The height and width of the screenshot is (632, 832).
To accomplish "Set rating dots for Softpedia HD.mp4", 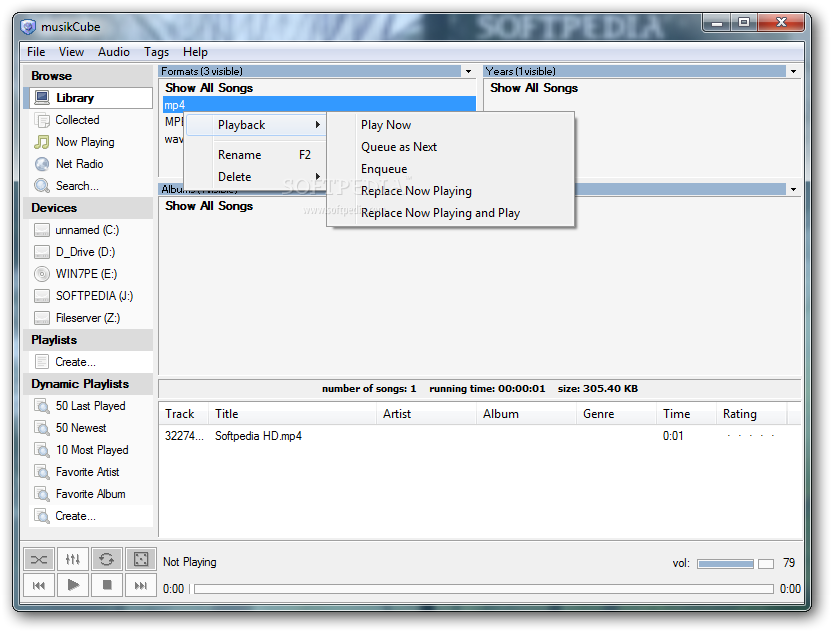I will [x=751, y=436].
